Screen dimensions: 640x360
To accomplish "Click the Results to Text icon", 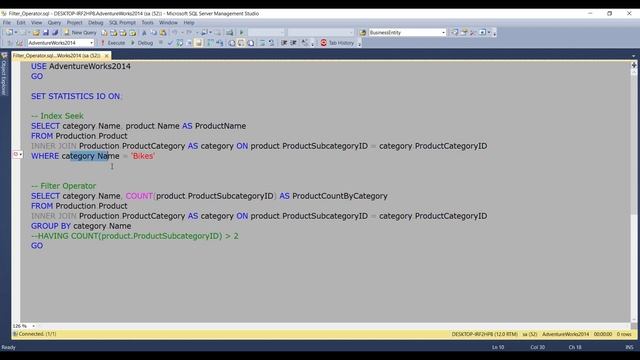I will click(231, 42).
